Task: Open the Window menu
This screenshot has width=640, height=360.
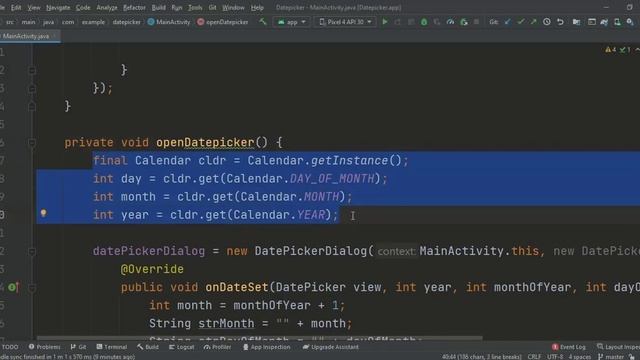Action: pyautogui.click(x=233, y=7)
